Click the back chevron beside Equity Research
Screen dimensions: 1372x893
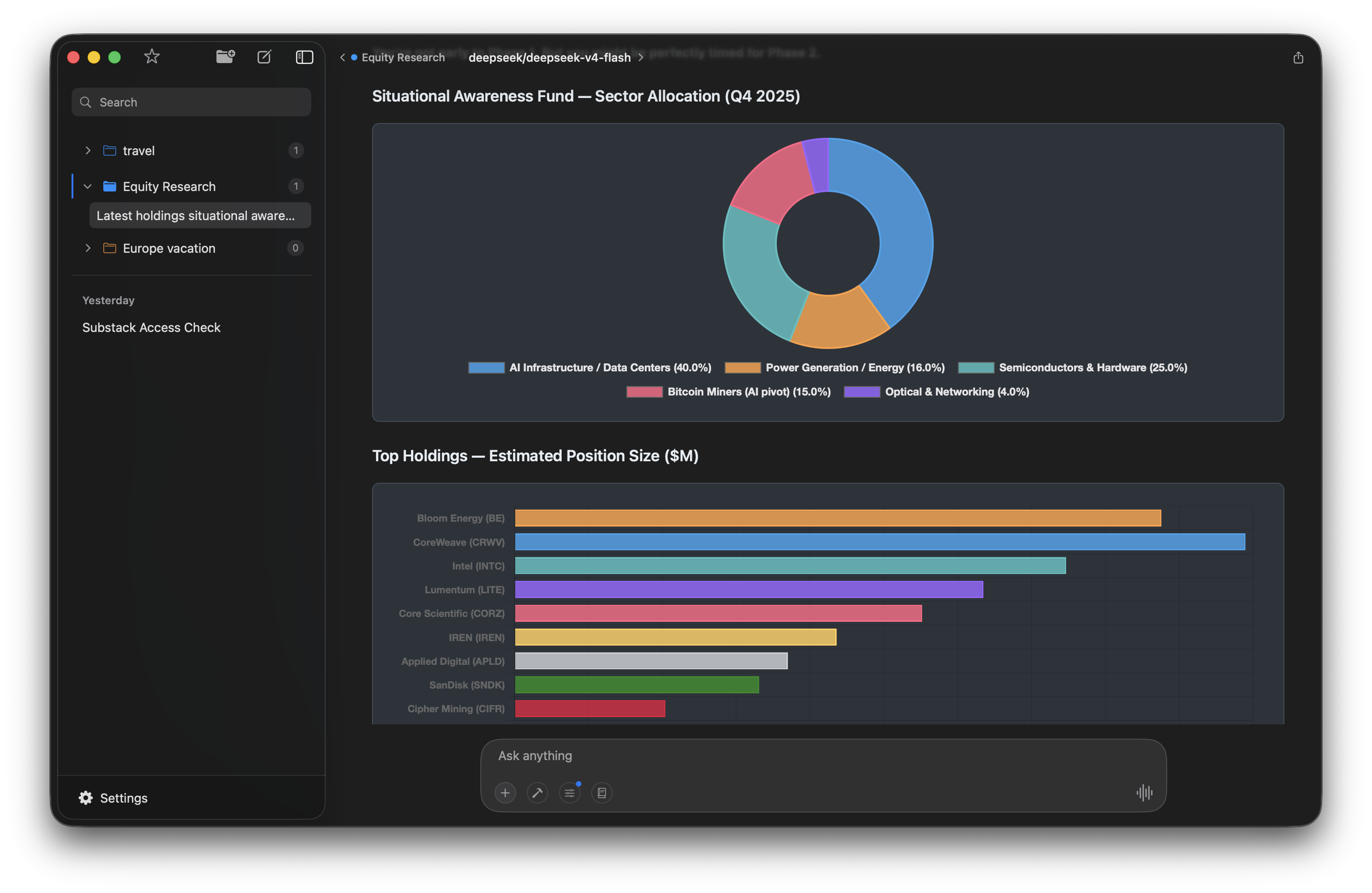point(343,57)
